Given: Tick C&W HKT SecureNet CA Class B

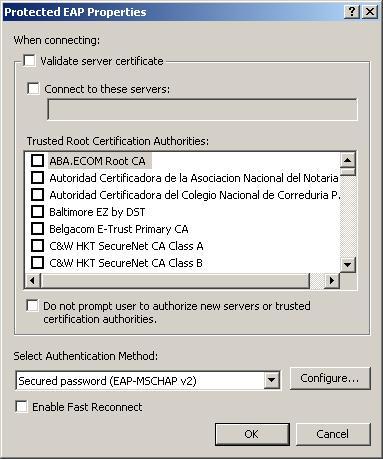Looking at the screenshot, I should pos(37,262).
